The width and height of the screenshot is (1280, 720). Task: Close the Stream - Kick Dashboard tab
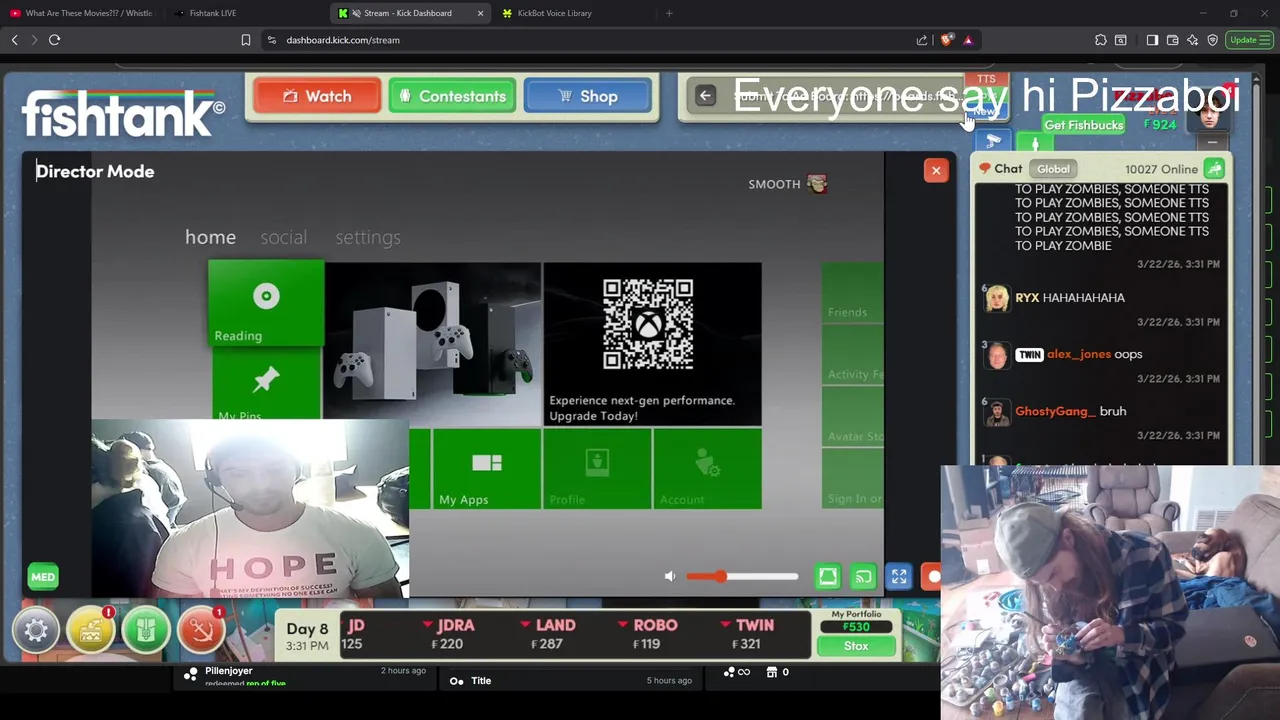pyautogui.click(x=480, y=13)
